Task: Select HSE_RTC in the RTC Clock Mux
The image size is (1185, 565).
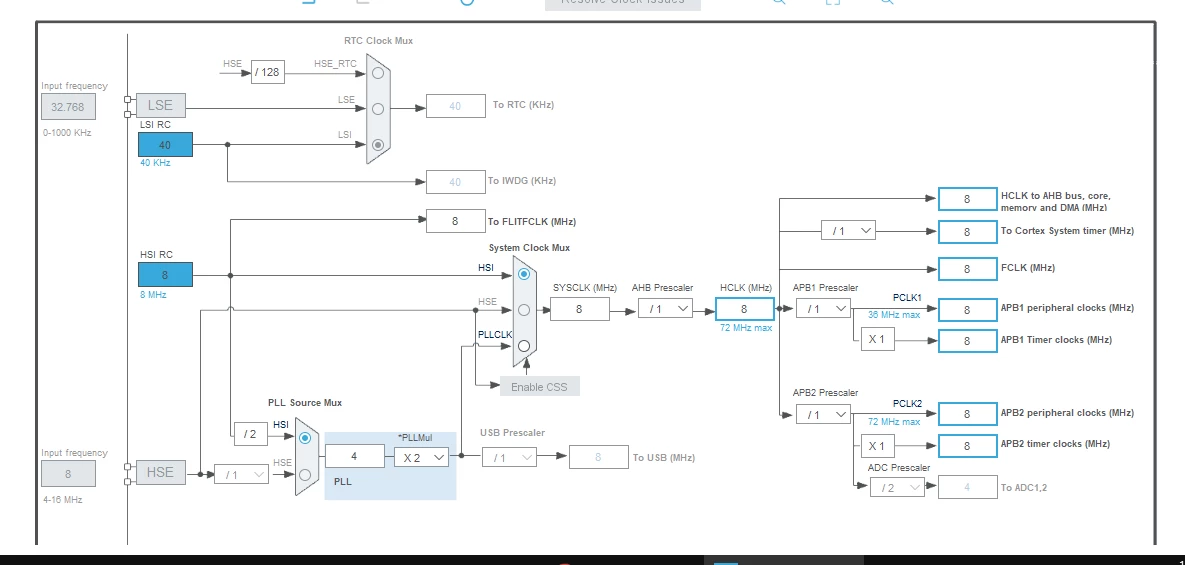Action: click(x=378, y=73)
